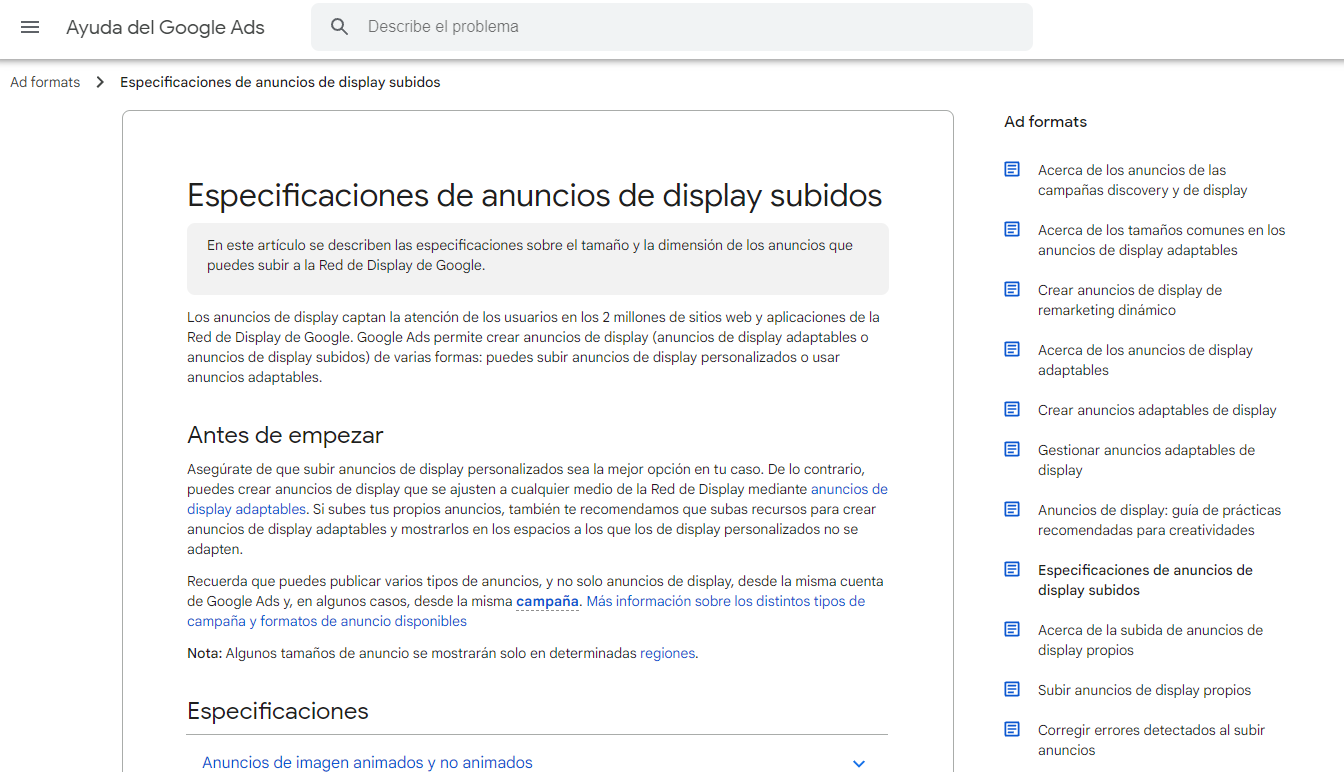
Task: Click article icon beside remarketing dinámico entry
Action: point(1012,289)
